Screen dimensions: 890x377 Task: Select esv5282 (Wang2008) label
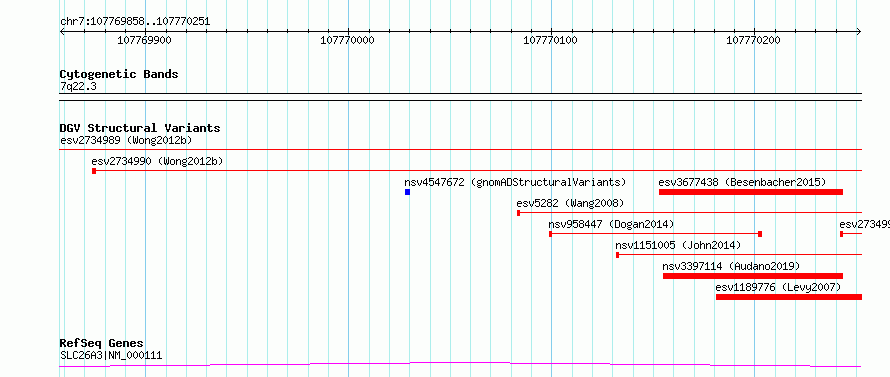coord(570,203)
